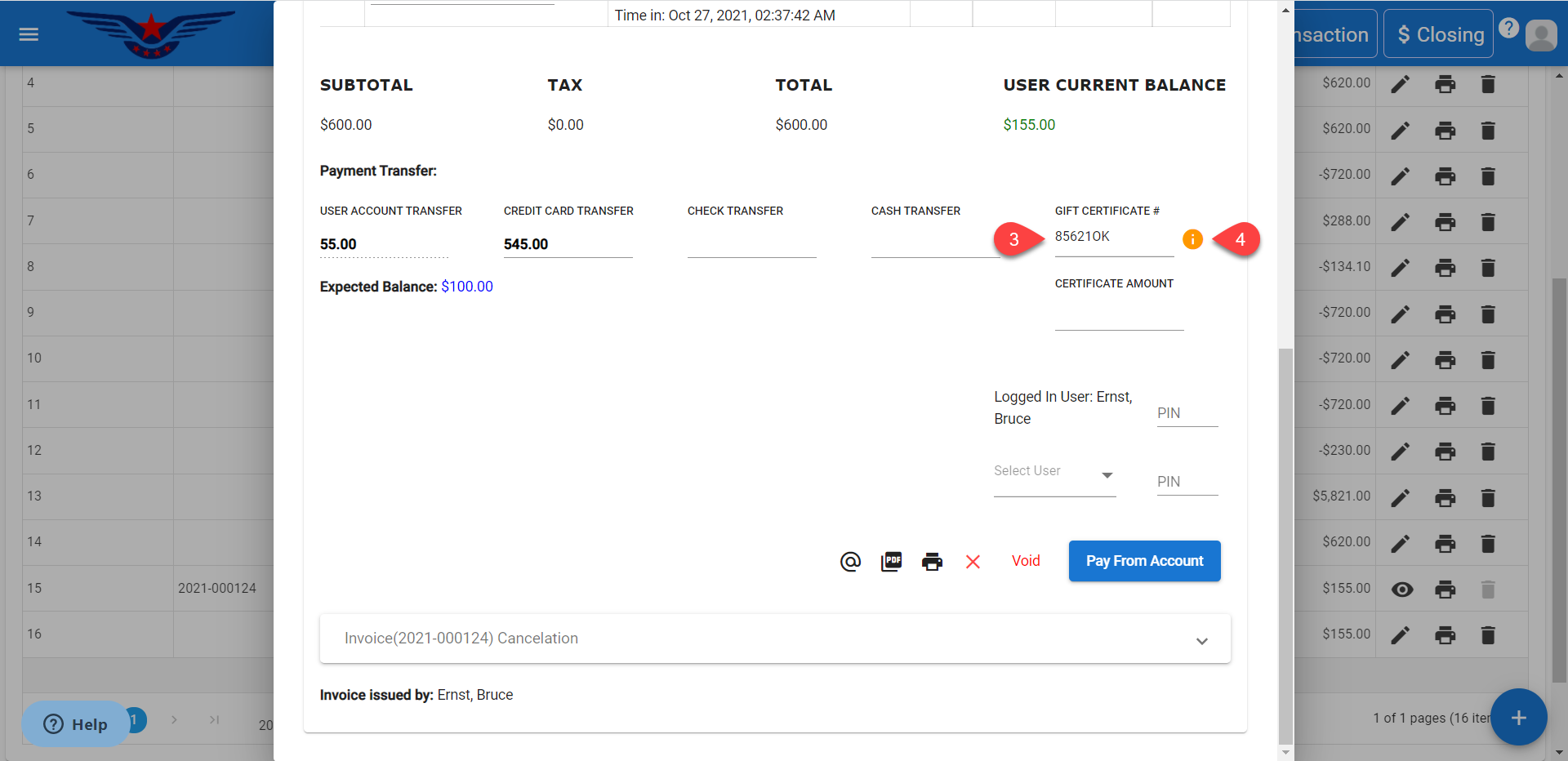Open the Select User dropdown
The width and height of the screenshot is (1568, 761).
point(1054,474)
